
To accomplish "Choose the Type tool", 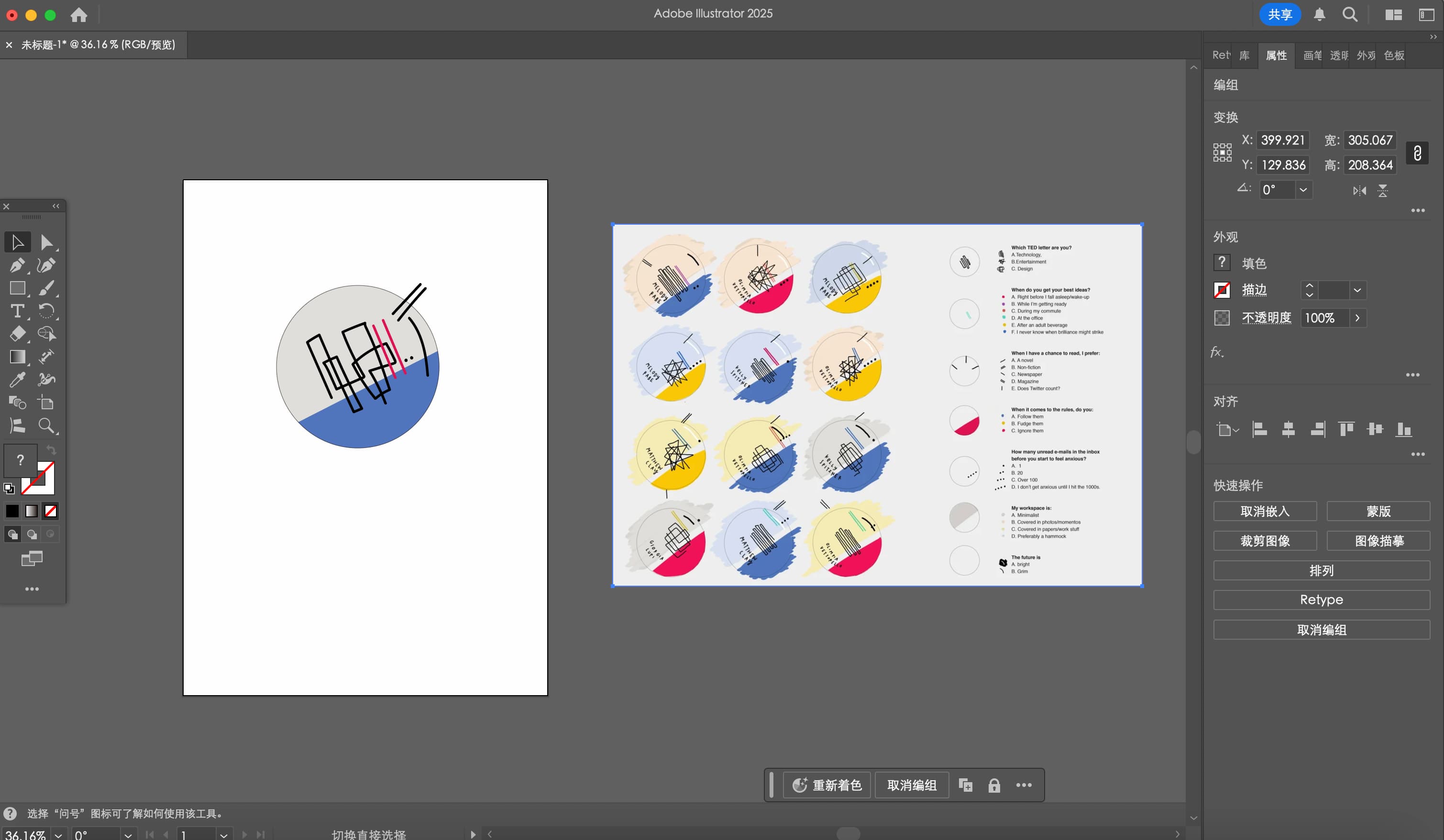I will 17,311.
